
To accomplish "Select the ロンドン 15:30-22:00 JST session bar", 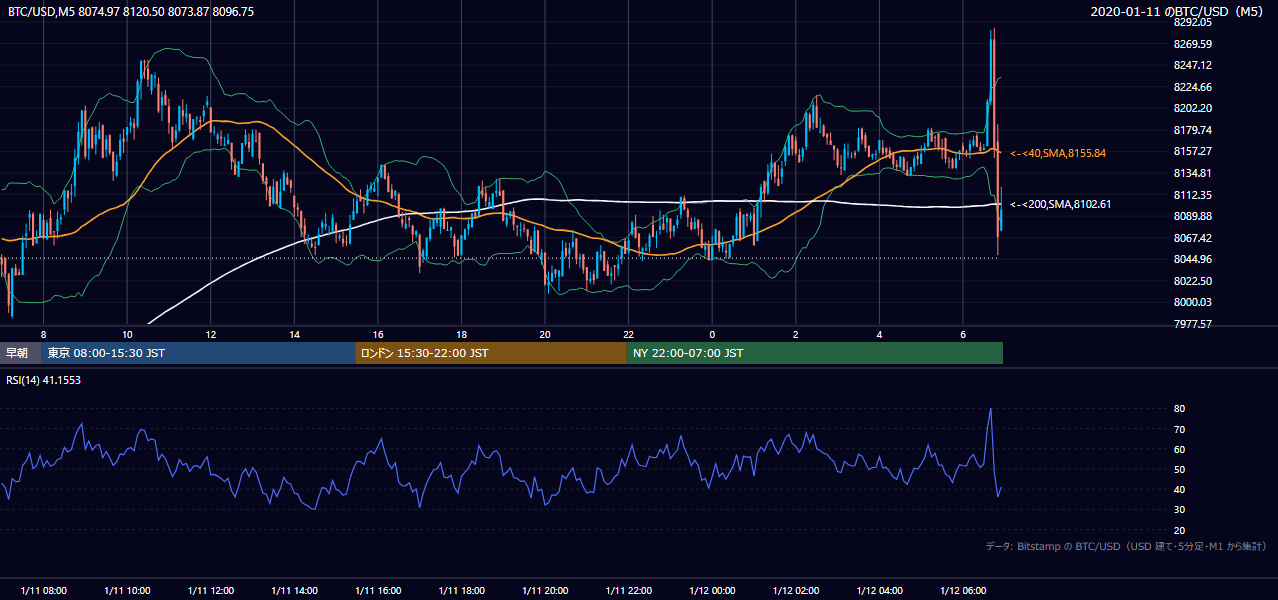I will (x=491, y=353).
